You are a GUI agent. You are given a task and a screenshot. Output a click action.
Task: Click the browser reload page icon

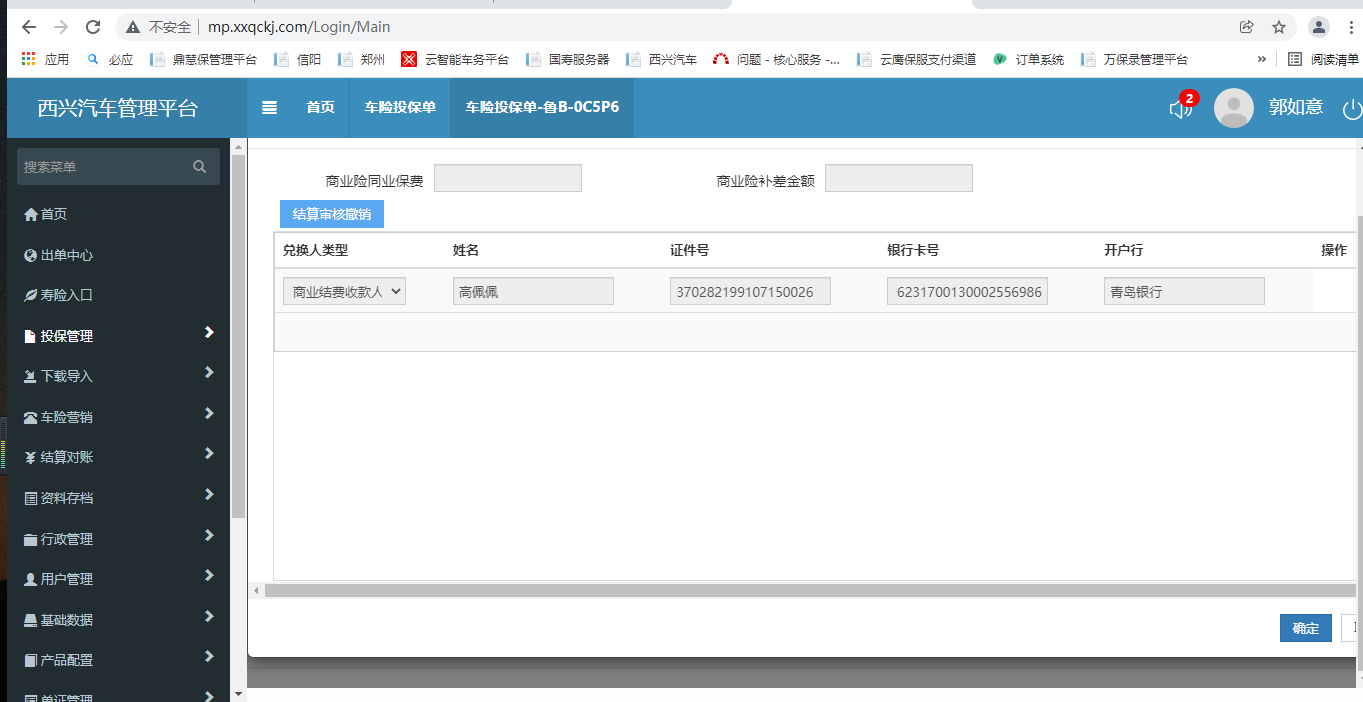tap(93, 27)
